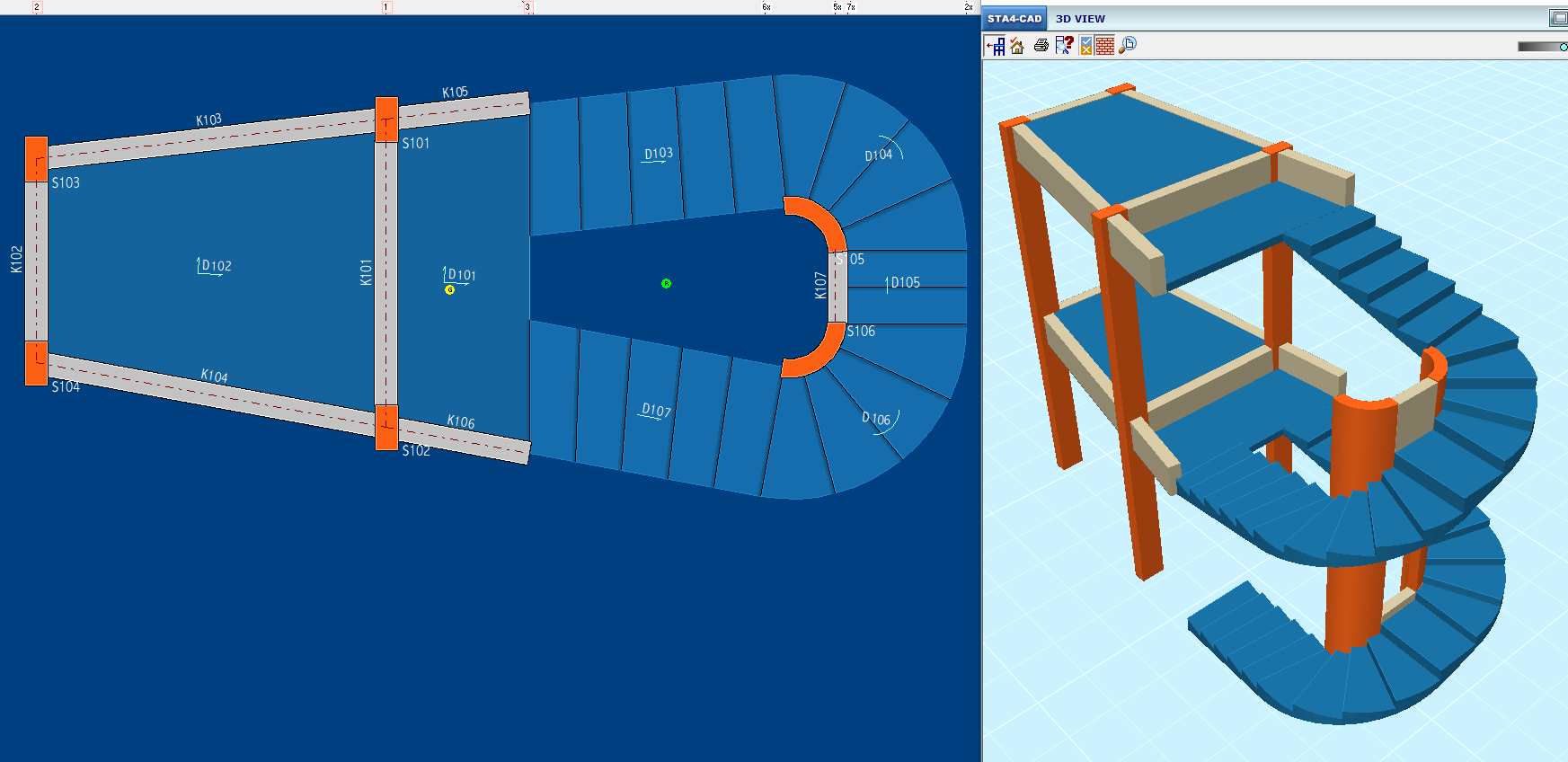This screenshot has width=1568, height=762.
Task: Click axis marker 2 on ruler
Action: pyautogui.click(x=37, y=7)
